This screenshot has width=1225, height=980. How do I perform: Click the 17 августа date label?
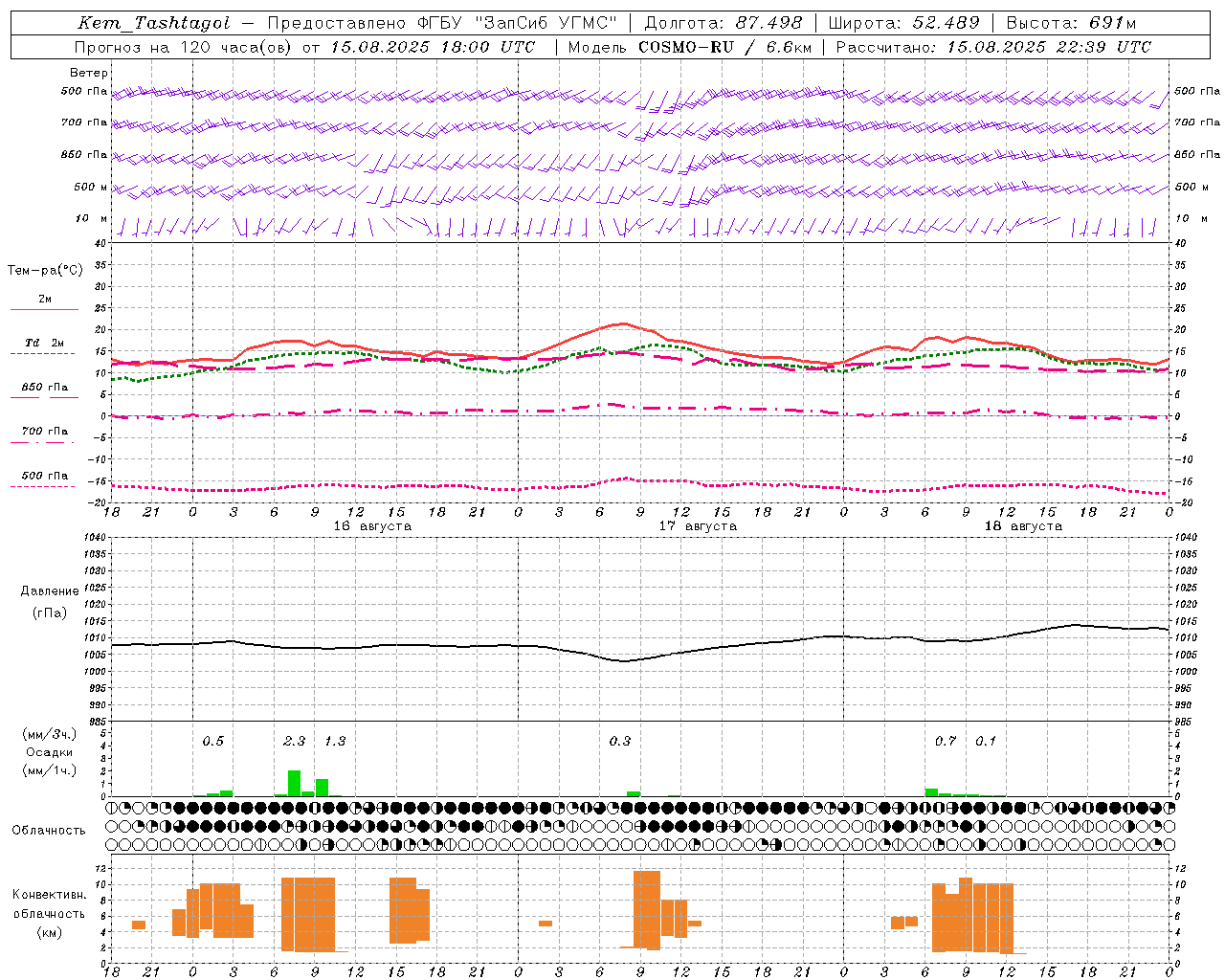698,526
